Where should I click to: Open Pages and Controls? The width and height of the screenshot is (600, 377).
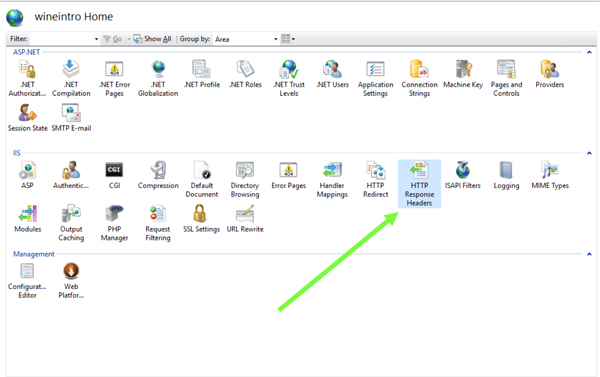506,78
